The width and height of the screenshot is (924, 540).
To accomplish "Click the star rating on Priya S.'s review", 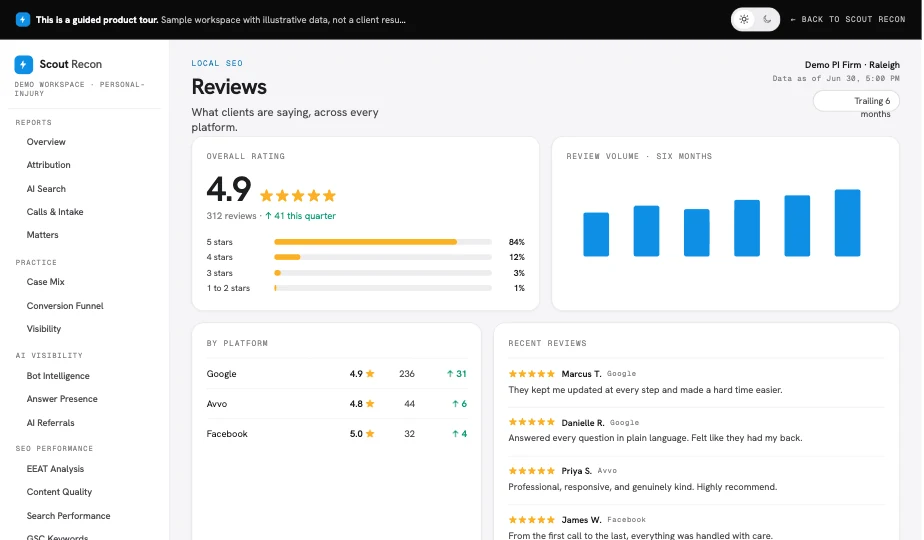I will click(x=532, y=470).
